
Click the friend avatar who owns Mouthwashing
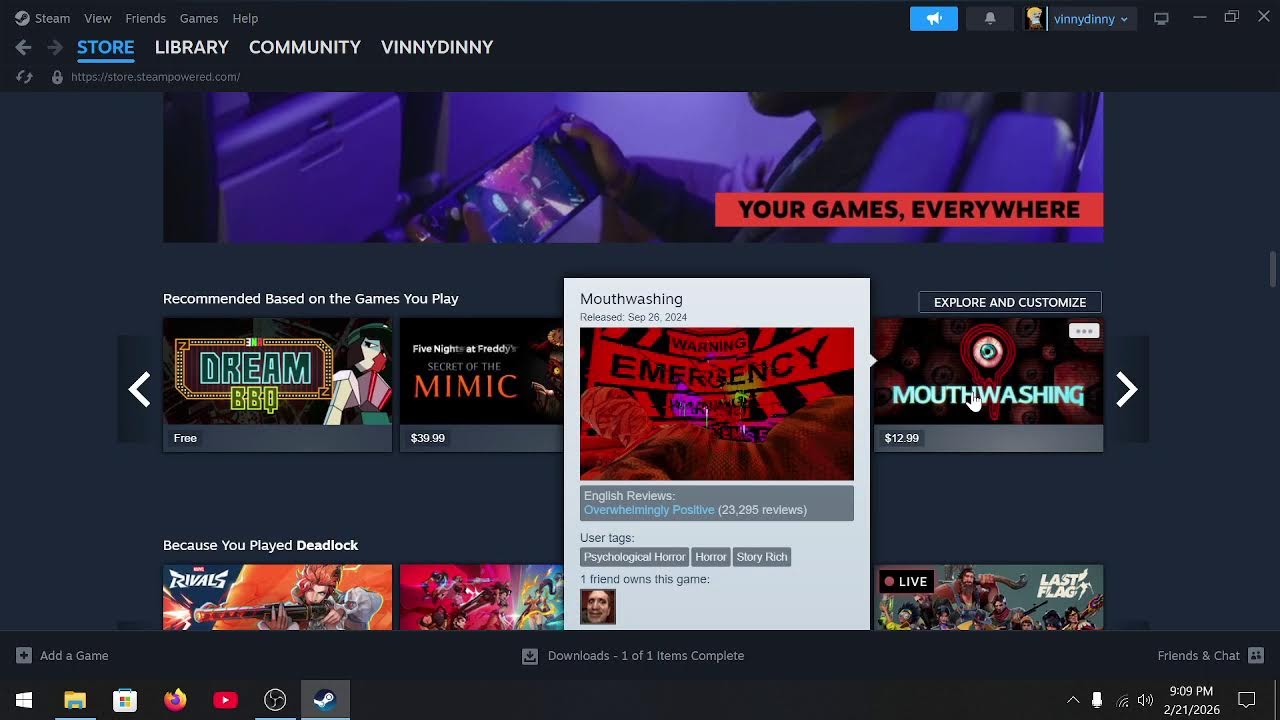598,607
